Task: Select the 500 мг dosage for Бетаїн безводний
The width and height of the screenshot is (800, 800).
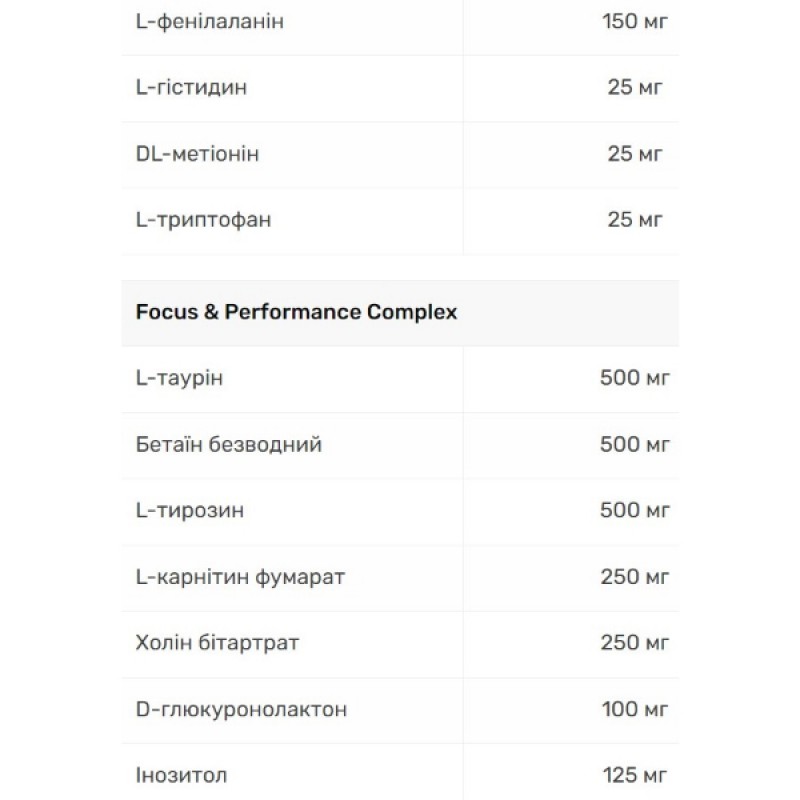Action: click(634, 444)
